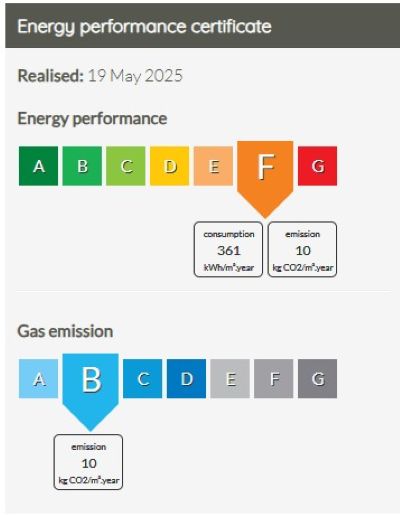Click the emission box under Energy performance
This screenshot has width=400, height=515.
point(302,249)
